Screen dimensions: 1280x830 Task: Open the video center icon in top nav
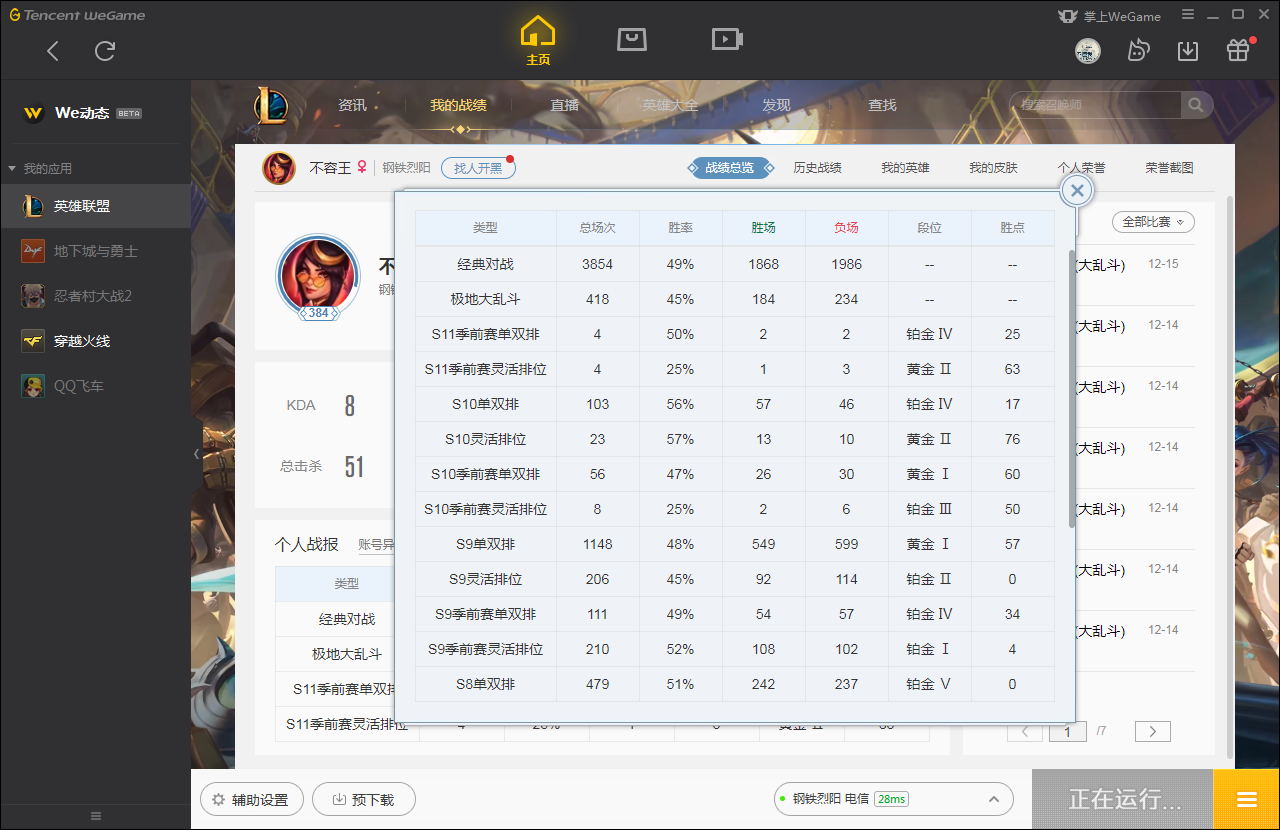coord(727,40)
